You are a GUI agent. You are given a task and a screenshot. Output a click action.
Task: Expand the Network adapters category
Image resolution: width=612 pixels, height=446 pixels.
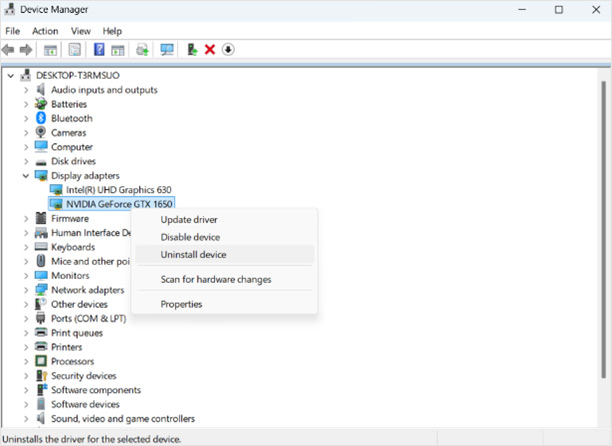tap(26, 290)
